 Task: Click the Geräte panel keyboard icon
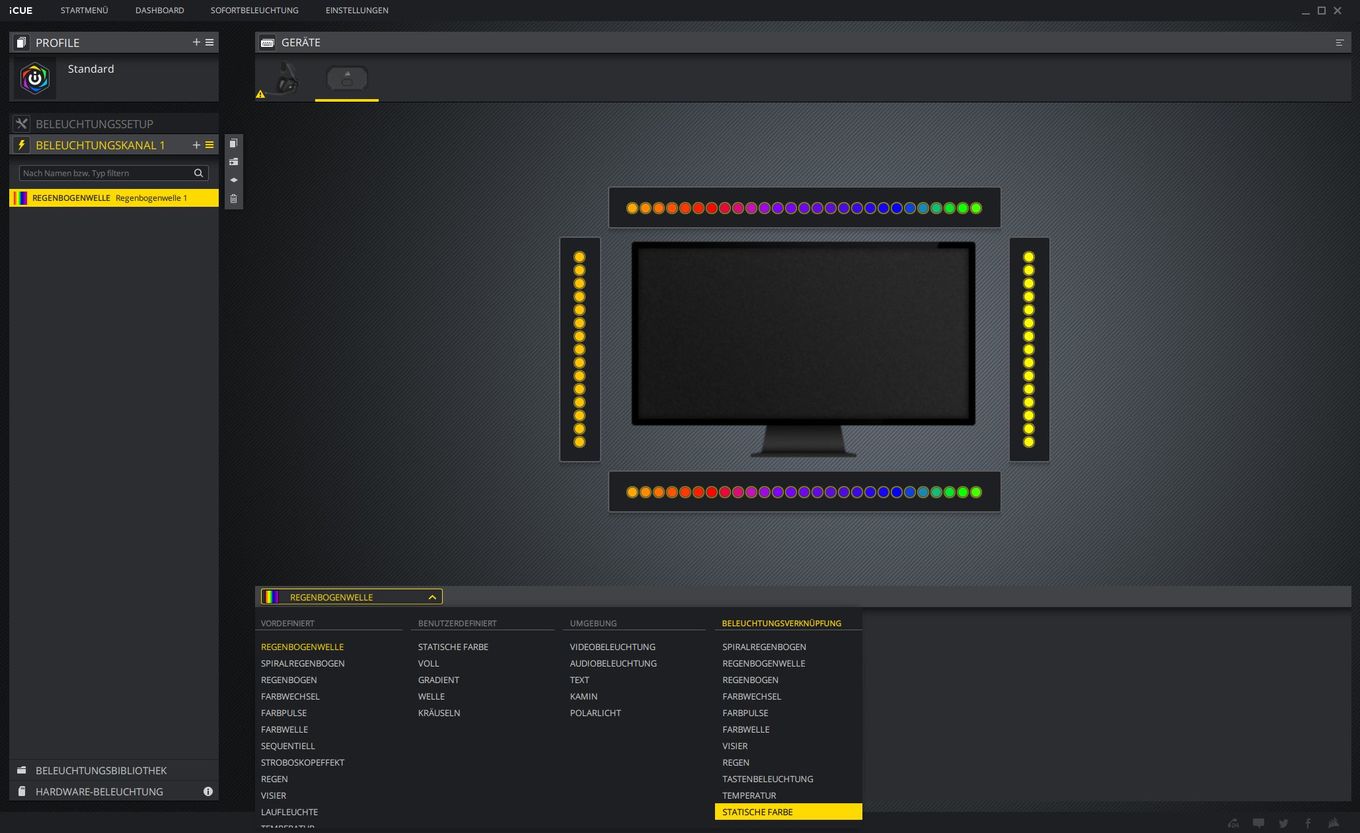click(x=267, y=43)
